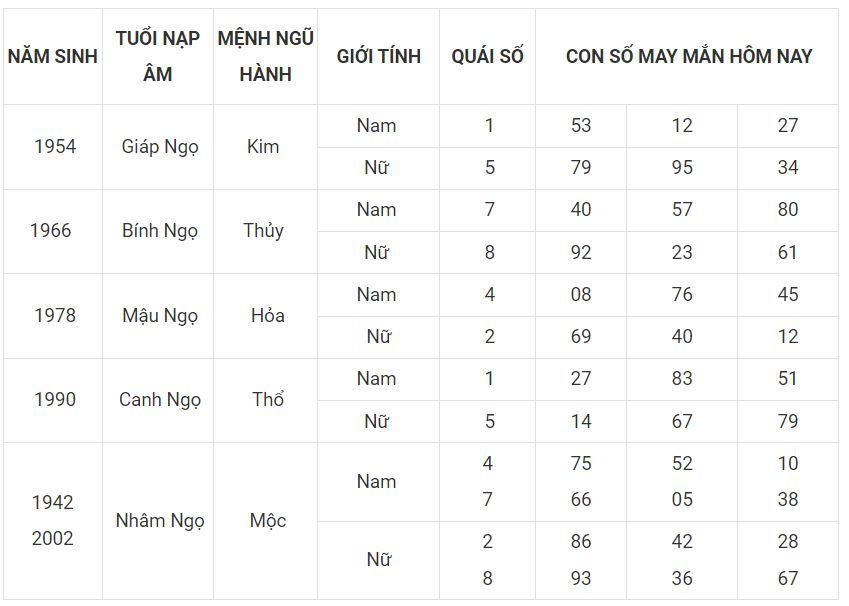
Task: Click the GIỚI TÍNH column header
Action: tap(378, 56)
